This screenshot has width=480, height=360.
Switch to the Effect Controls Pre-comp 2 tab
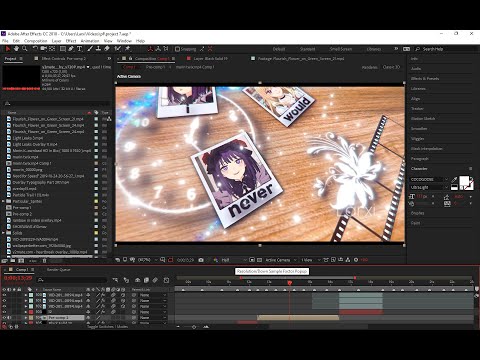click(x=63, y=58)
